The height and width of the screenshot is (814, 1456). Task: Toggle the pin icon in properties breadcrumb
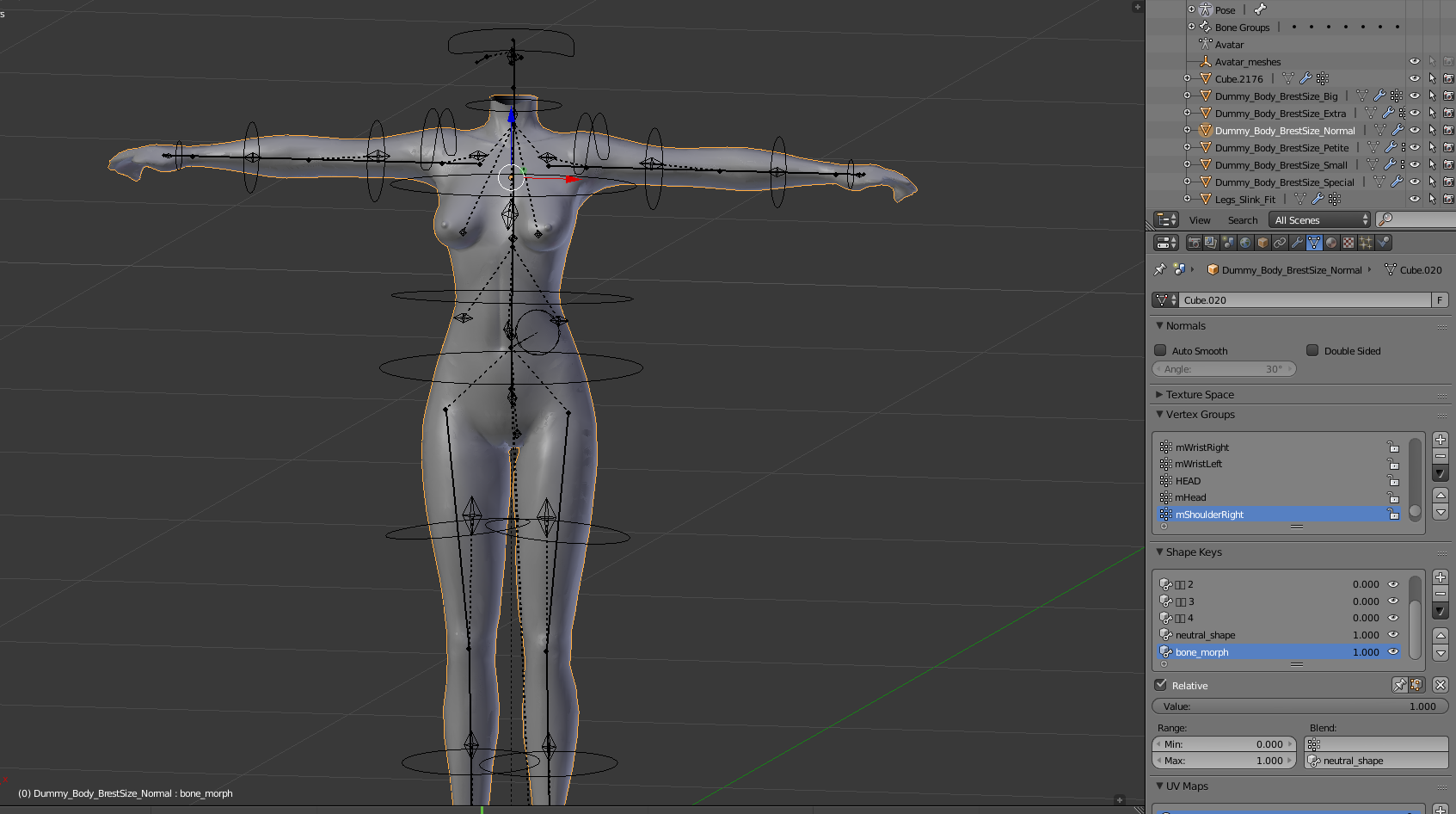tap(1160, 269)
